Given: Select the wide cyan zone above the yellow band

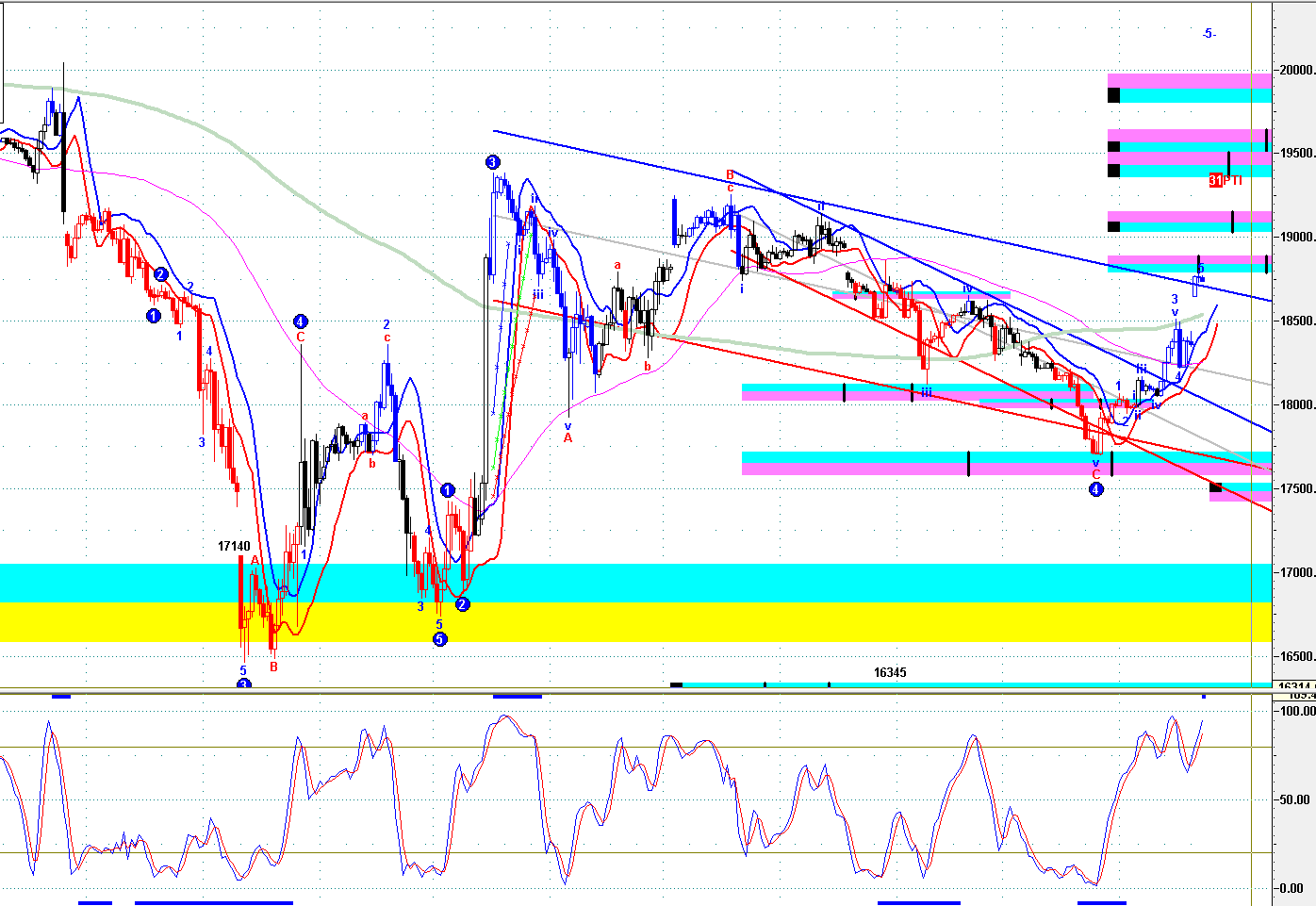Looking at the screenshot, I should [x=660, y=583].
